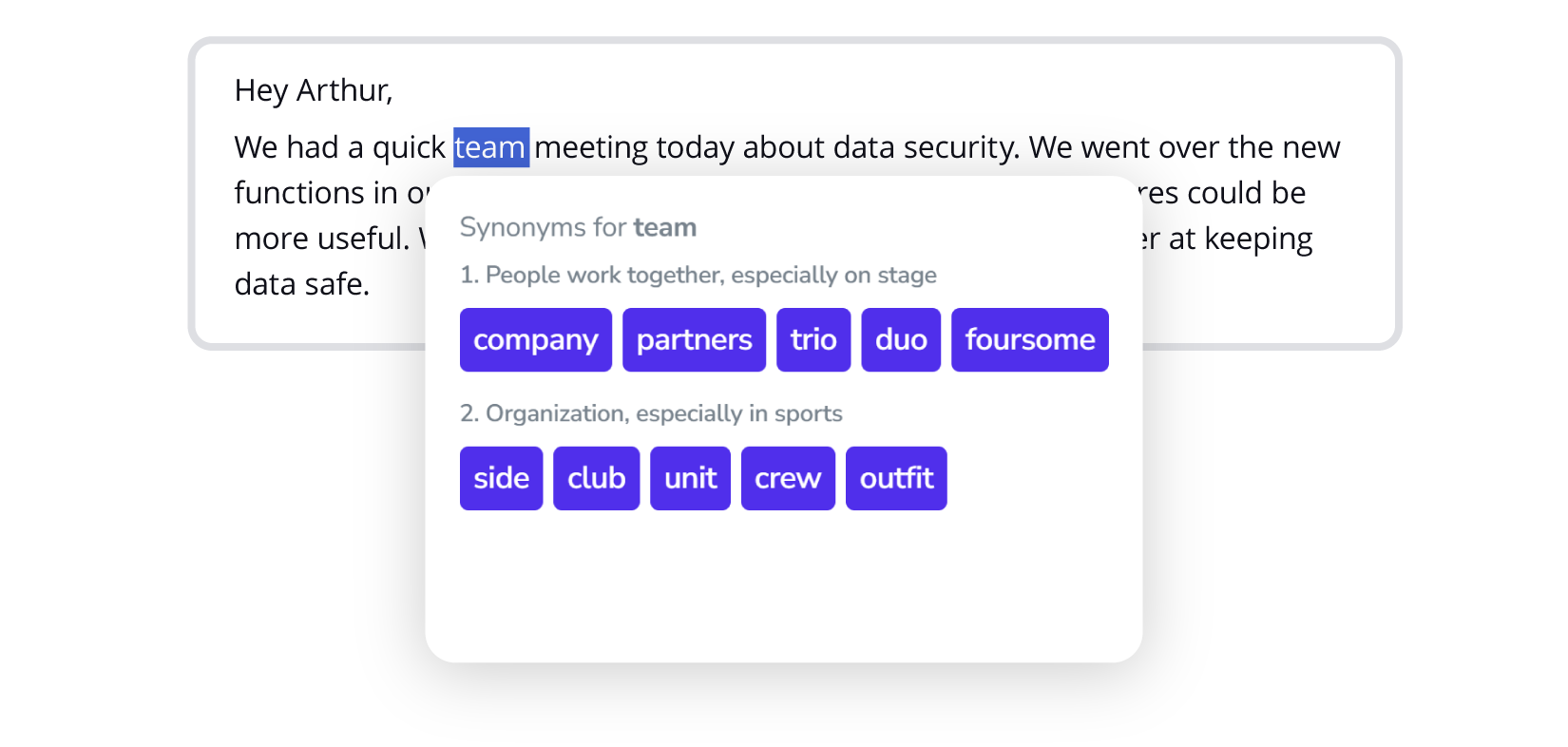Click the 'Organization, especially in sports' definition

click(x=651, y=413)
